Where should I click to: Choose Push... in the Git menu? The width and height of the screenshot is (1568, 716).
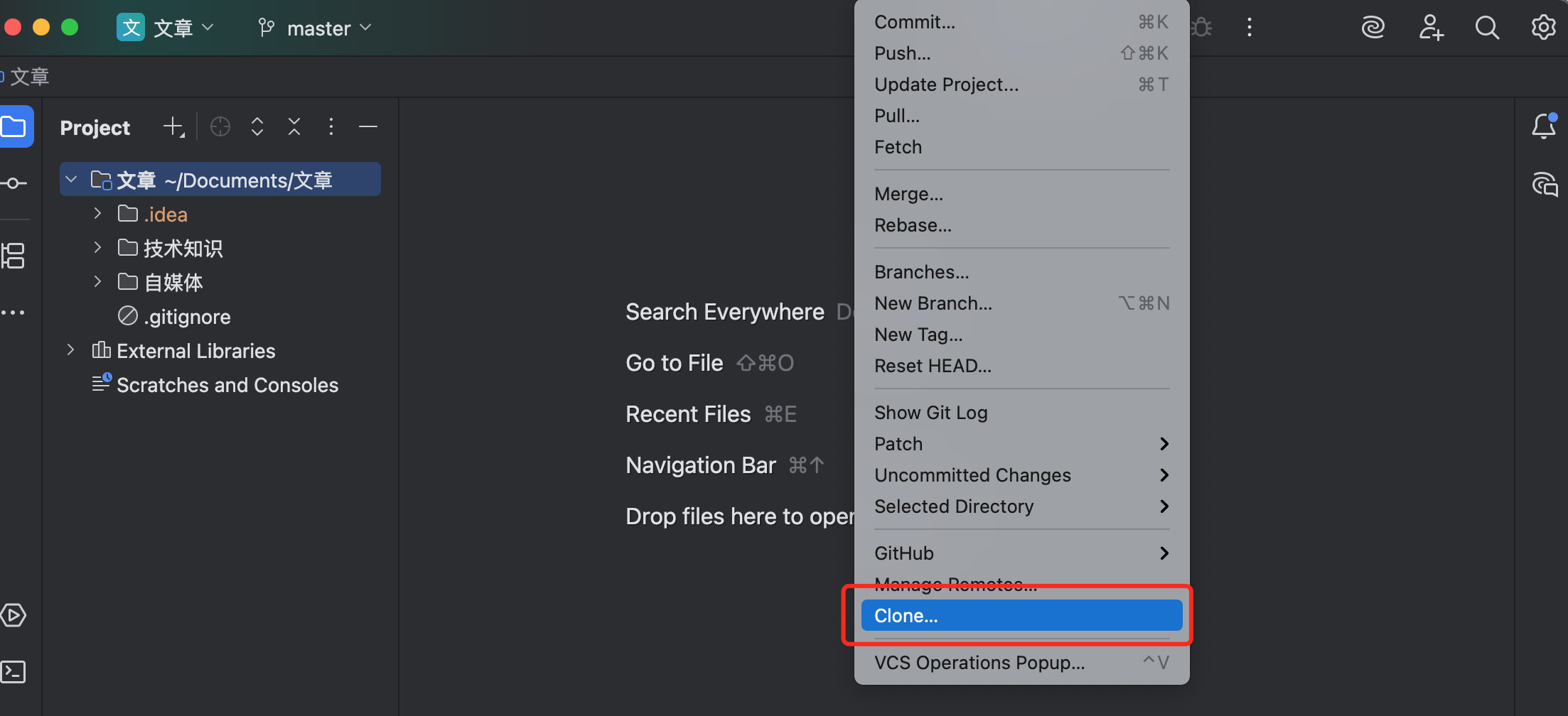903,53
